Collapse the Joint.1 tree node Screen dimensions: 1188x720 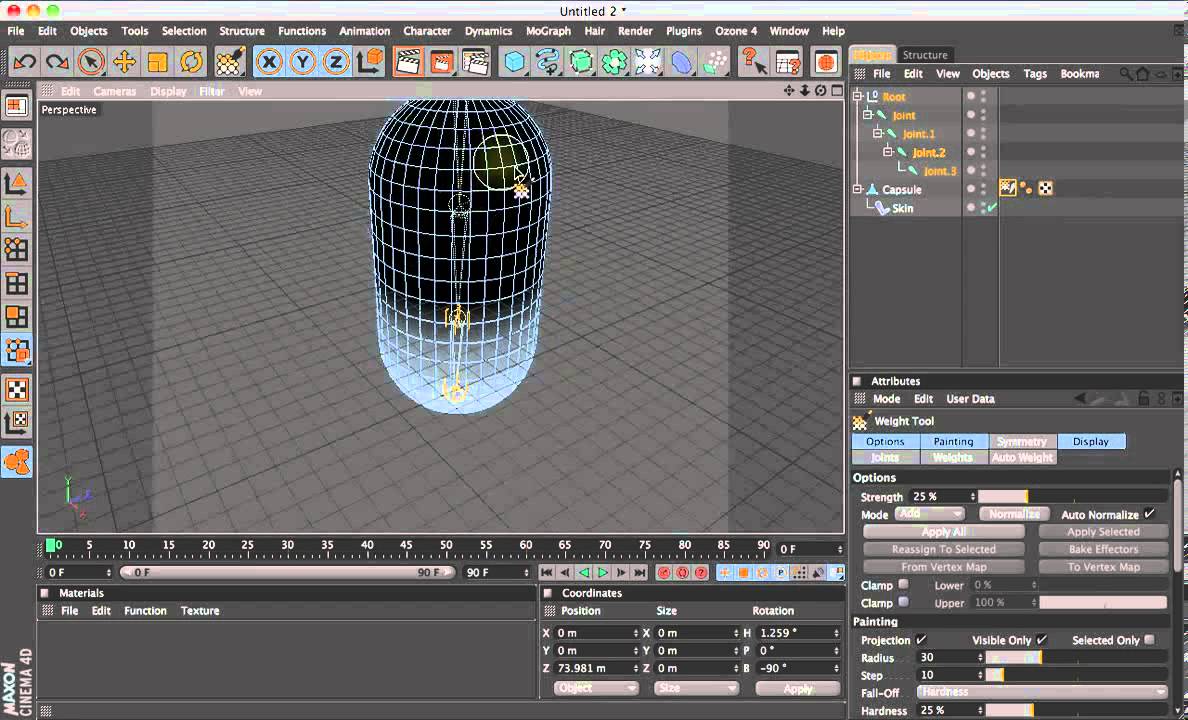click(x=878, y=133)
